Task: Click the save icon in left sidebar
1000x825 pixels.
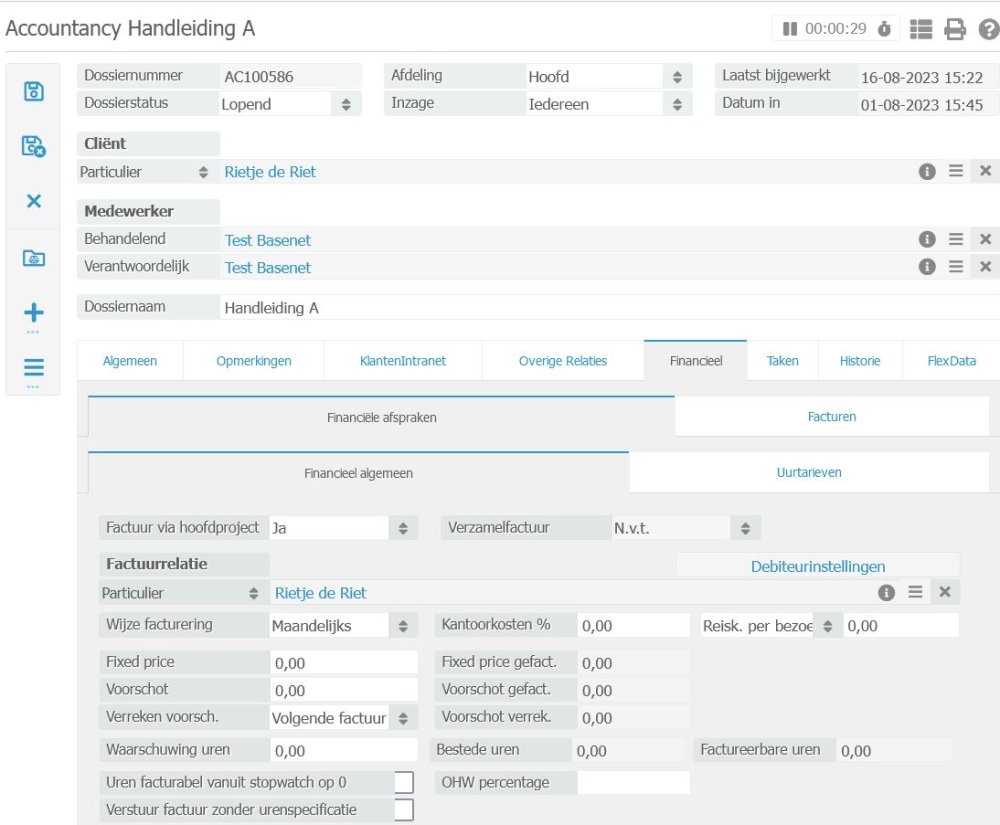Action: coord(33,92)
